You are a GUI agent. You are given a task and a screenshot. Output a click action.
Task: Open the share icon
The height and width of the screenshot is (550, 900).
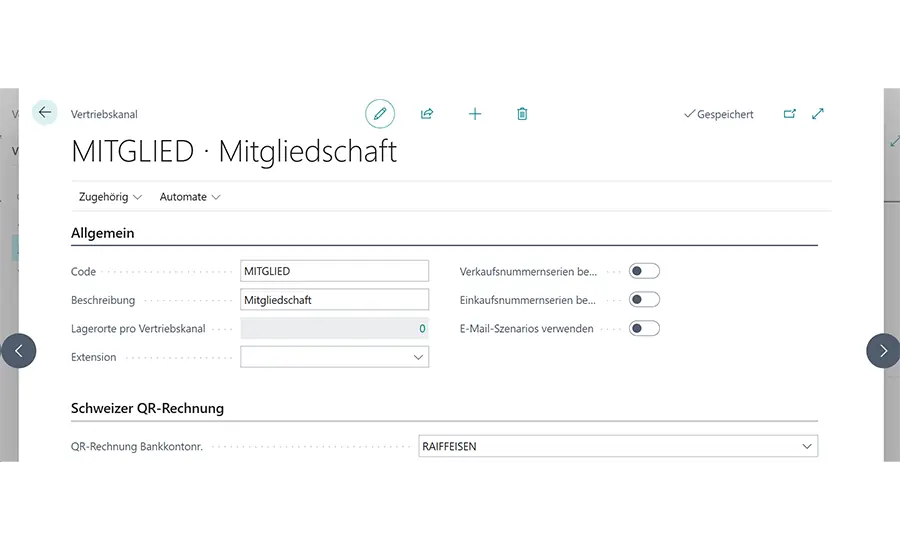(x=427, y=114)
